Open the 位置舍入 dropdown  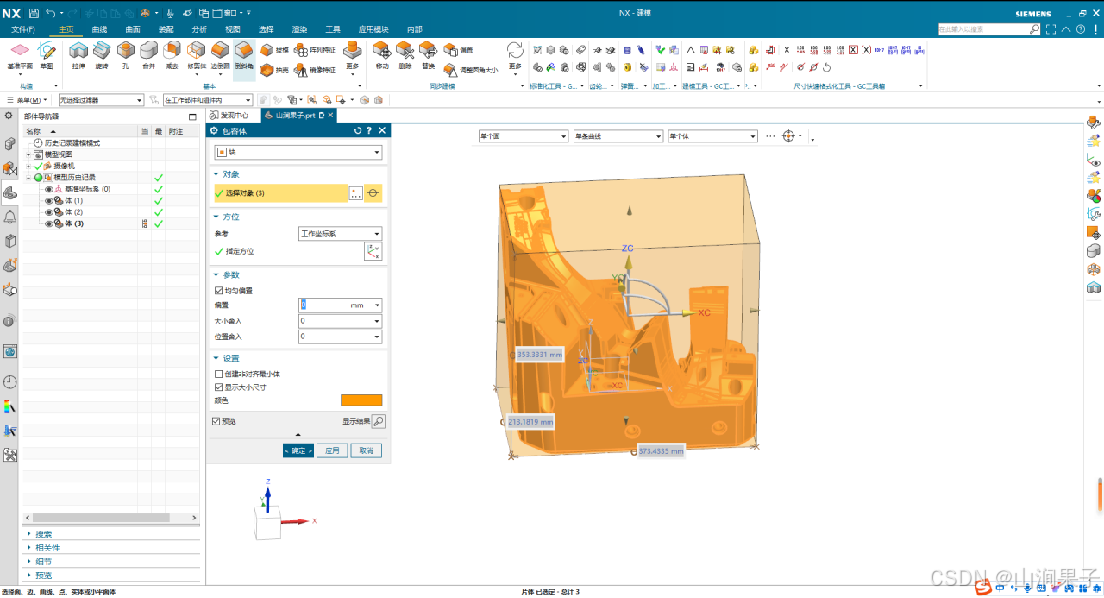(x=340, y=336)
